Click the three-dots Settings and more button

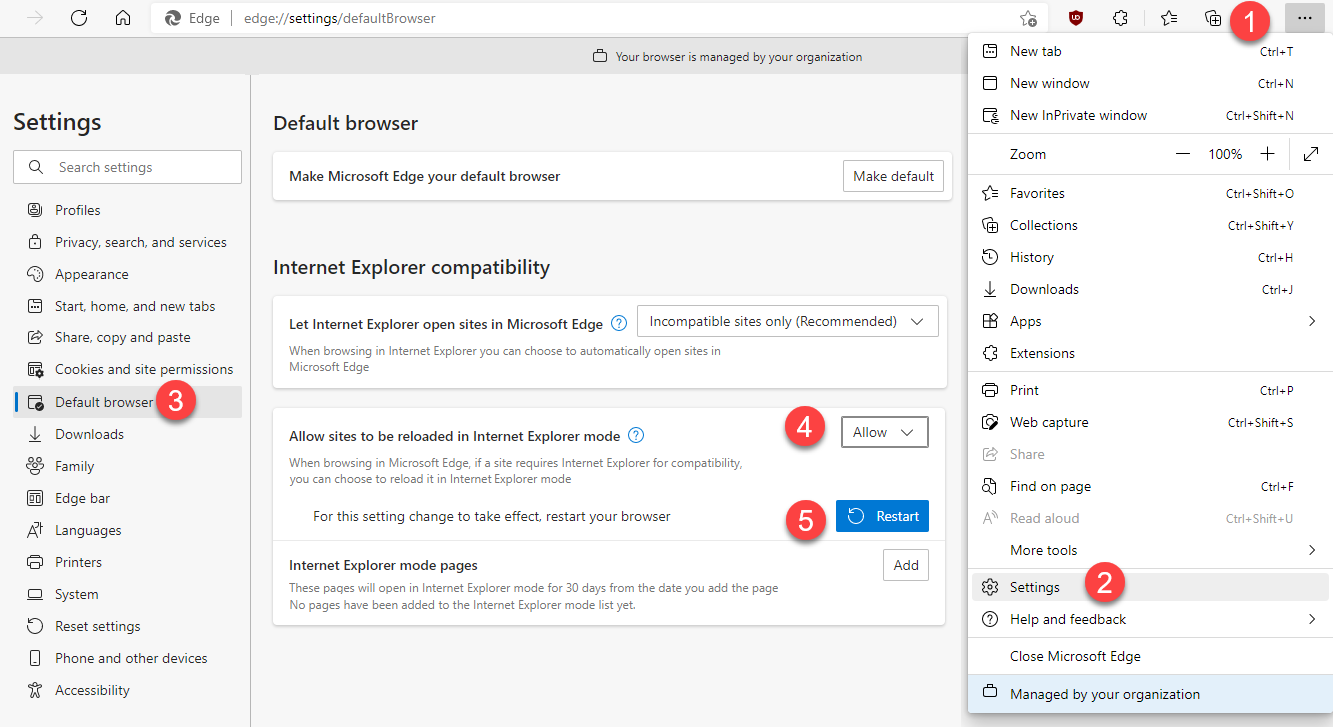pyautogui.click(x=1304, y=18)
